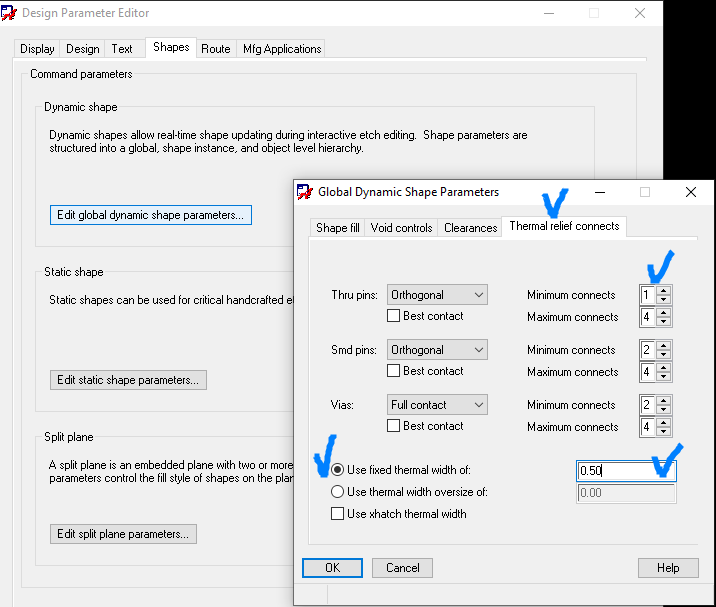716x607 pixels.
Task: Decrease Smd pins Minimum connects value
Action: point(663,354)
